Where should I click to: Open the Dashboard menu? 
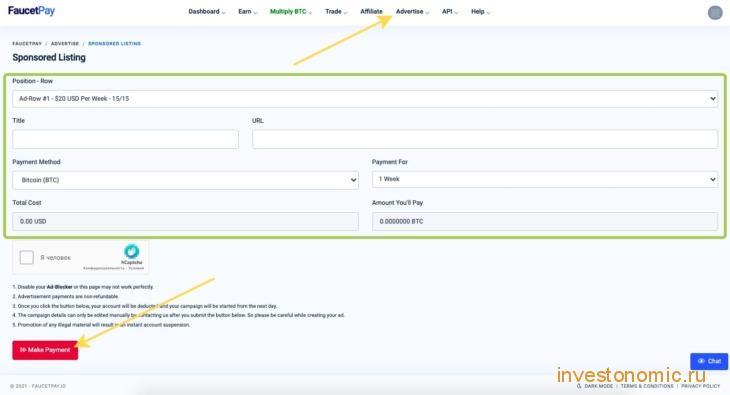(207, 12)
